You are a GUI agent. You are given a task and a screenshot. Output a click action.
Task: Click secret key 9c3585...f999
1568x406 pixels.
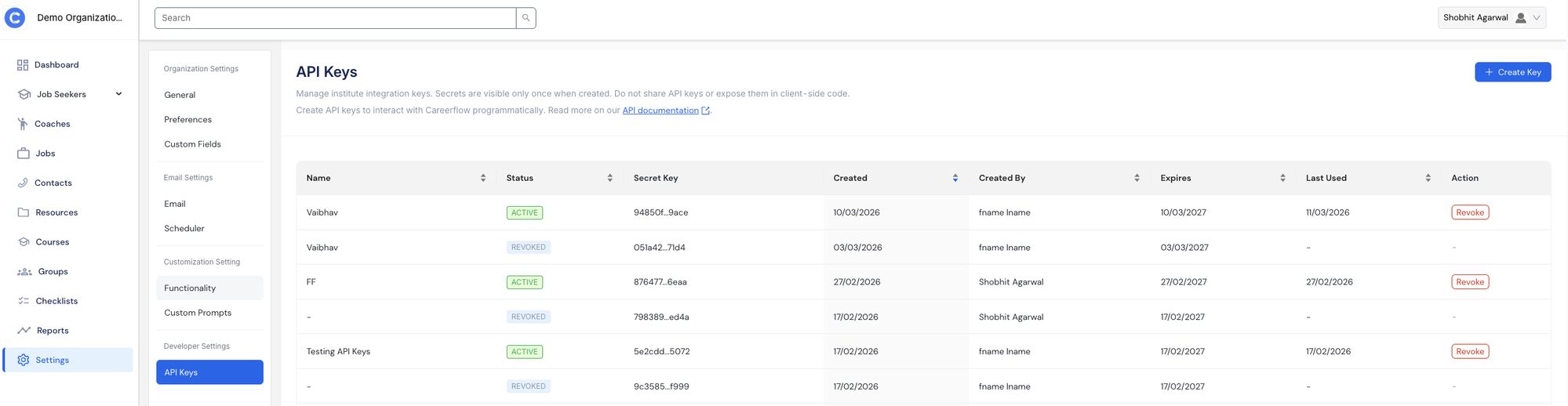(x=661, y=386)
